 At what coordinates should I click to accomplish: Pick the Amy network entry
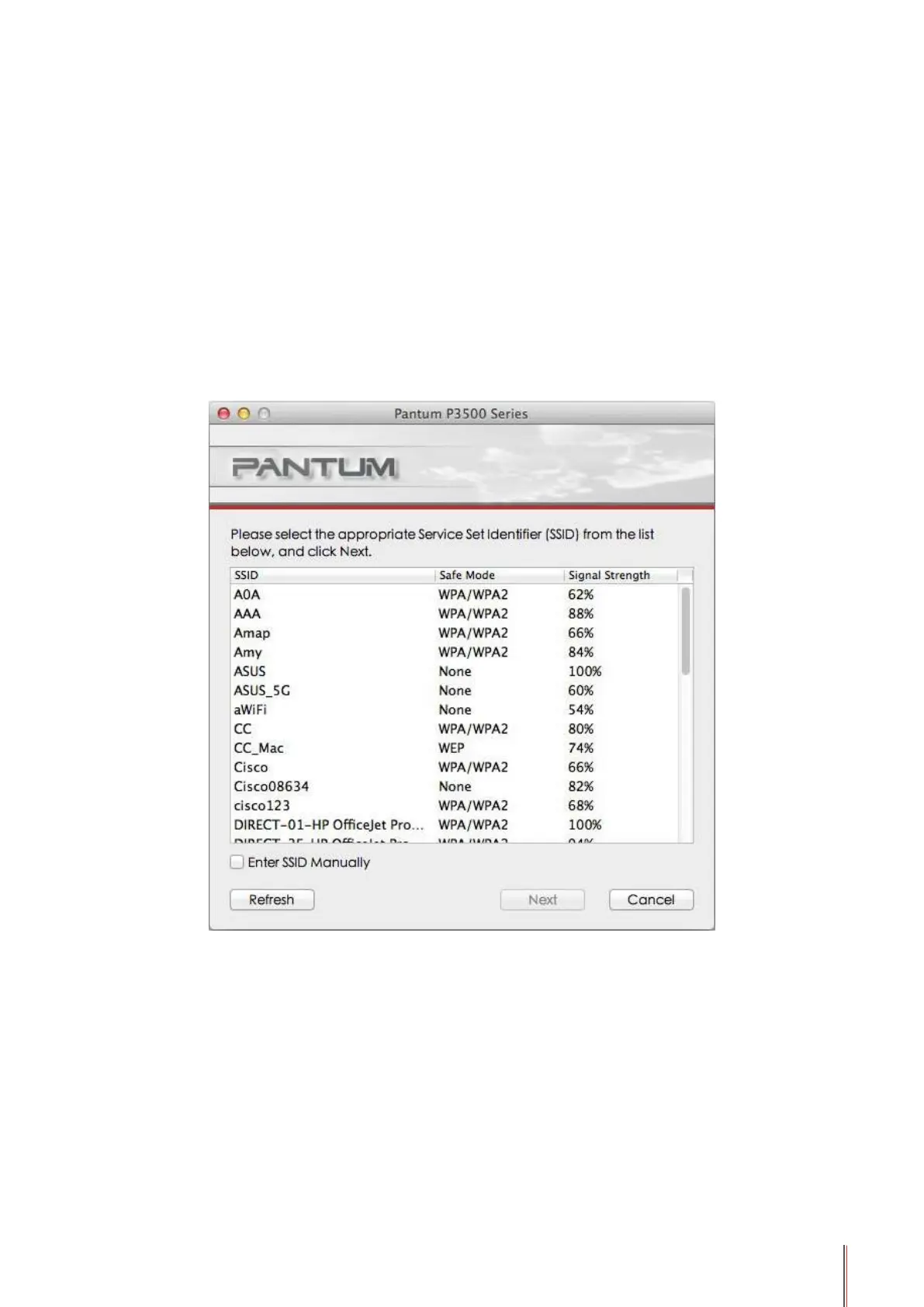455,652
